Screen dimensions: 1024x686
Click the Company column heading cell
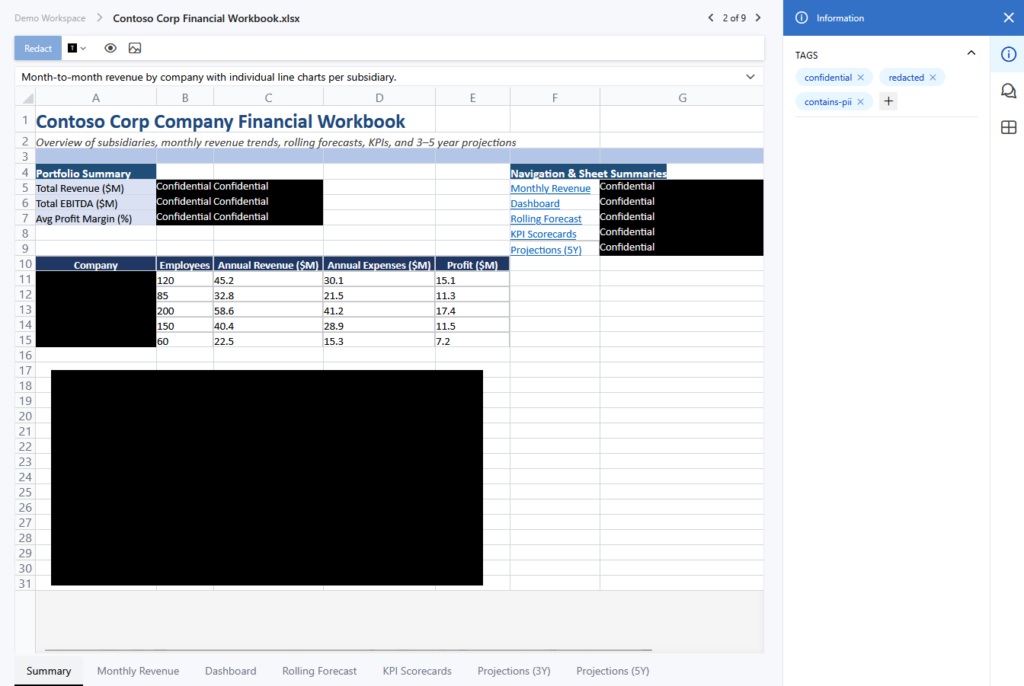(96, 265)
